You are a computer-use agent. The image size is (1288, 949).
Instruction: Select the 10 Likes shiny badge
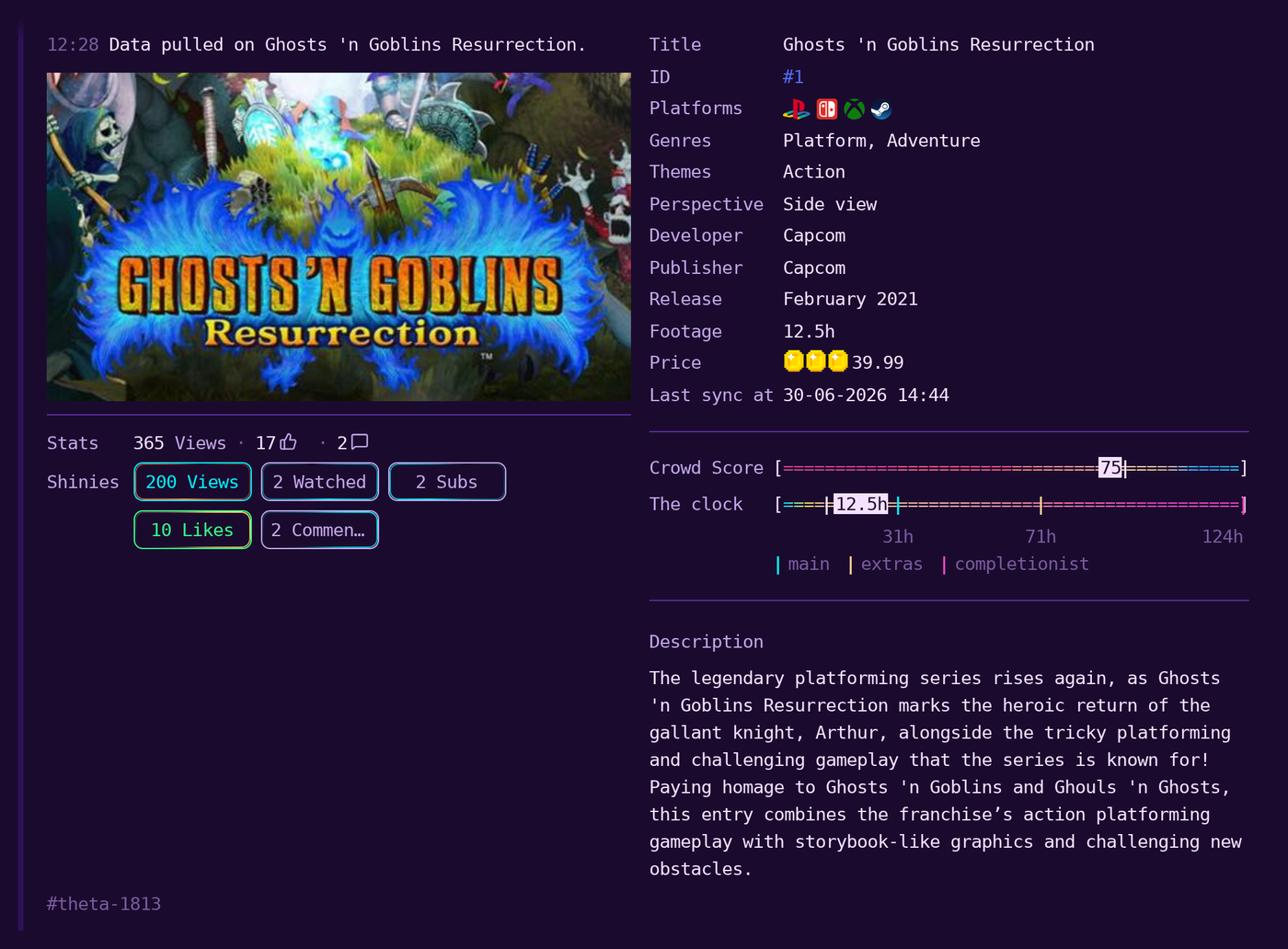pos(192,530)
